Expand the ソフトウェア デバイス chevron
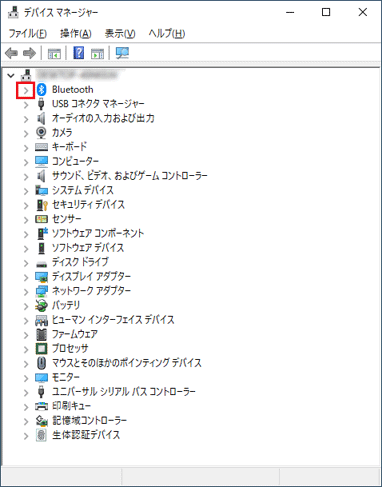Image resolution: width=382 pixels, height=487 pixels. pos(26,248)
